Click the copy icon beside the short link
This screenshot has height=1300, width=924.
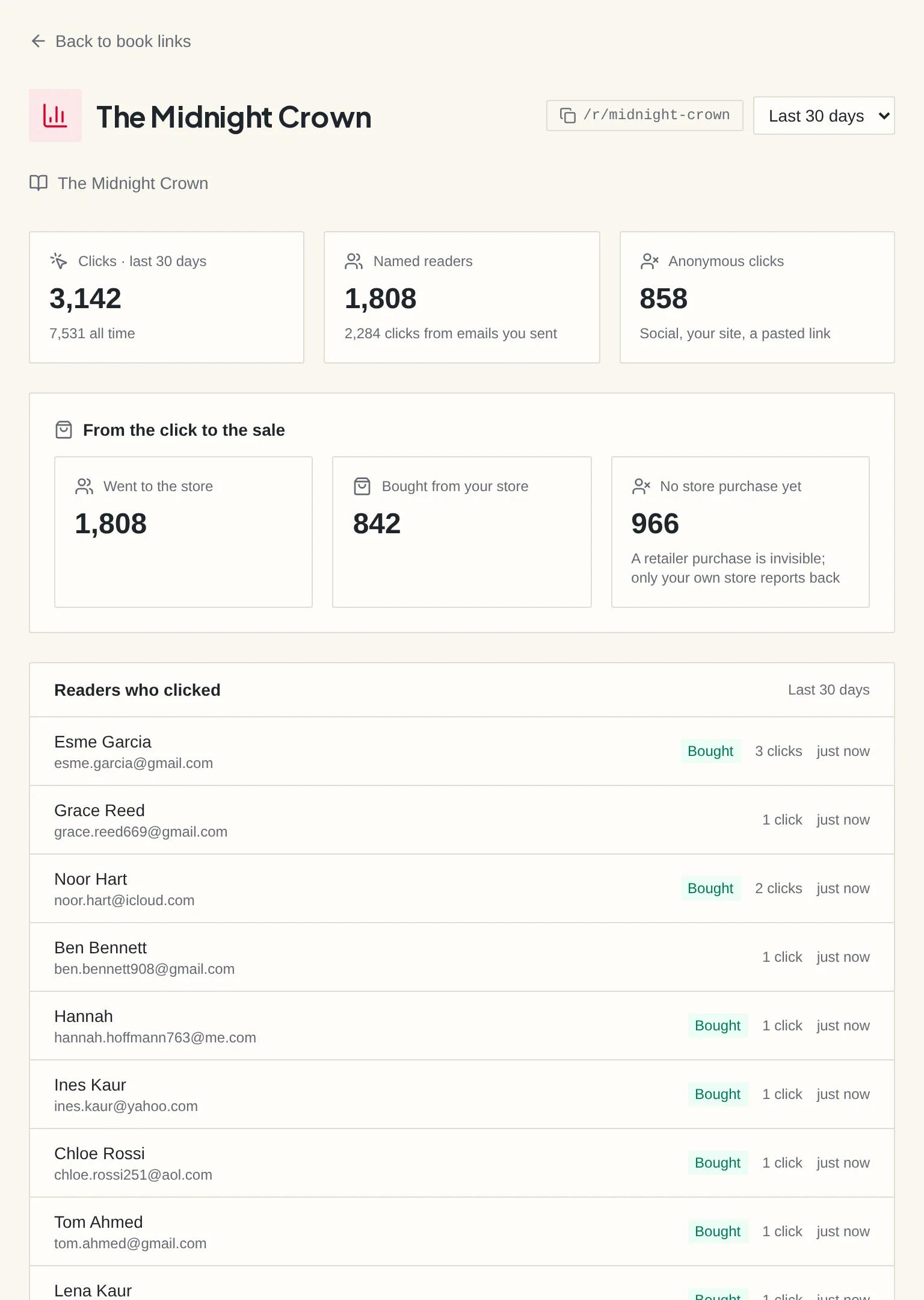[568, 116]
